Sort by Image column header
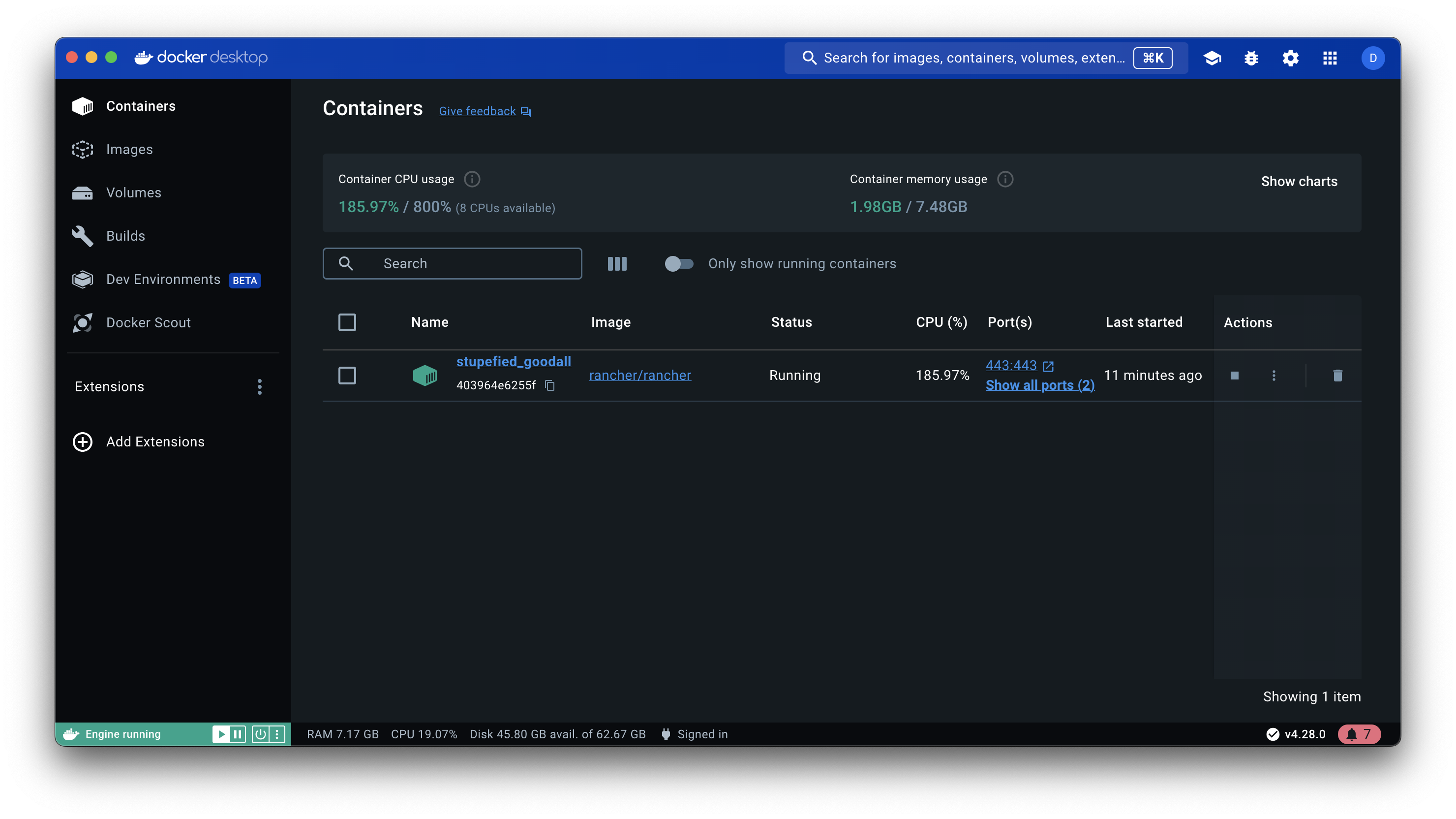 610,322
